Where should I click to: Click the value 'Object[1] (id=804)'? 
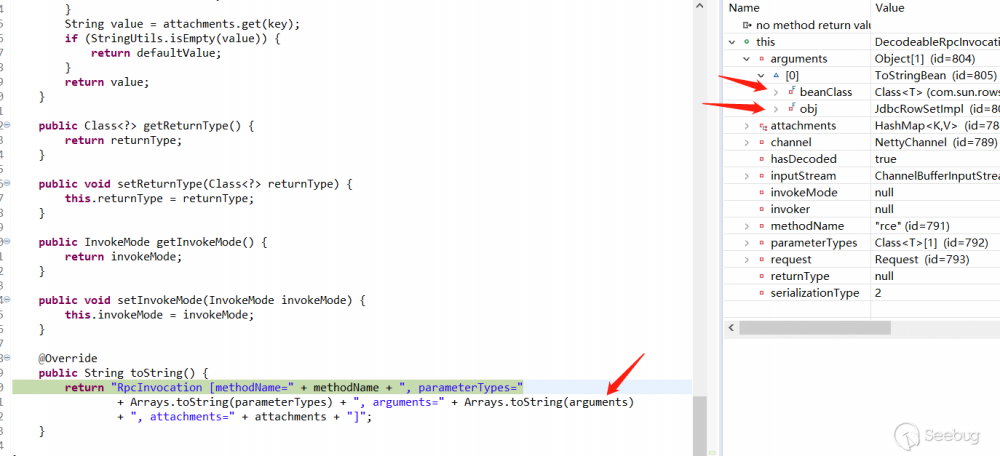pos(925,59)
